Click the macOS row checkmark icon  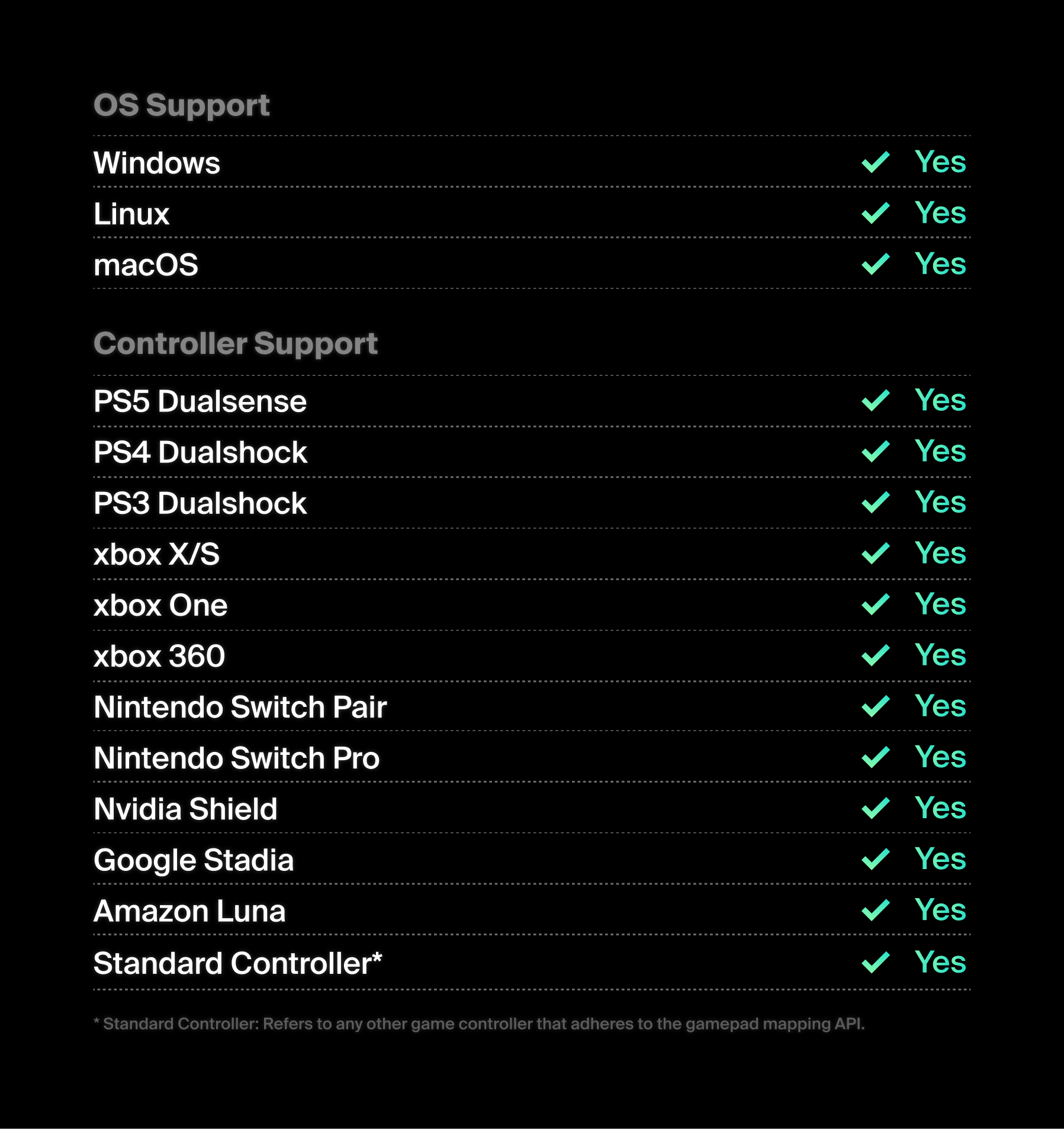(875, 264)
